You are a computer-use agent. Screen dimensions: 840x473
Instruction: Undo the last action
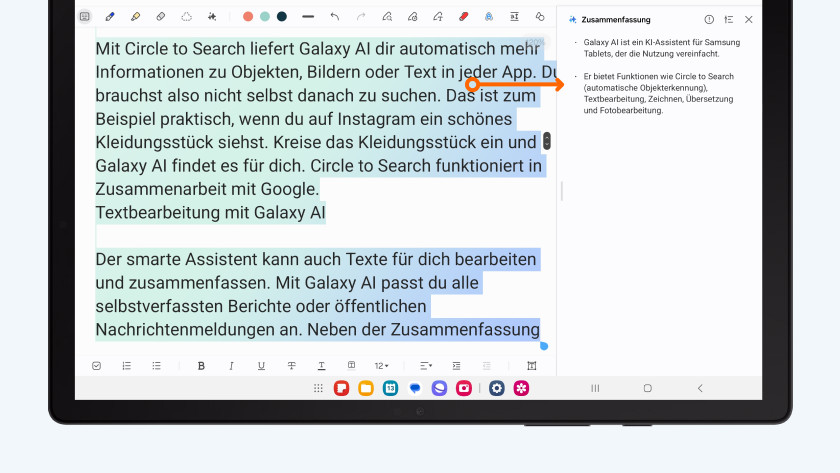(x=334, y=17)
